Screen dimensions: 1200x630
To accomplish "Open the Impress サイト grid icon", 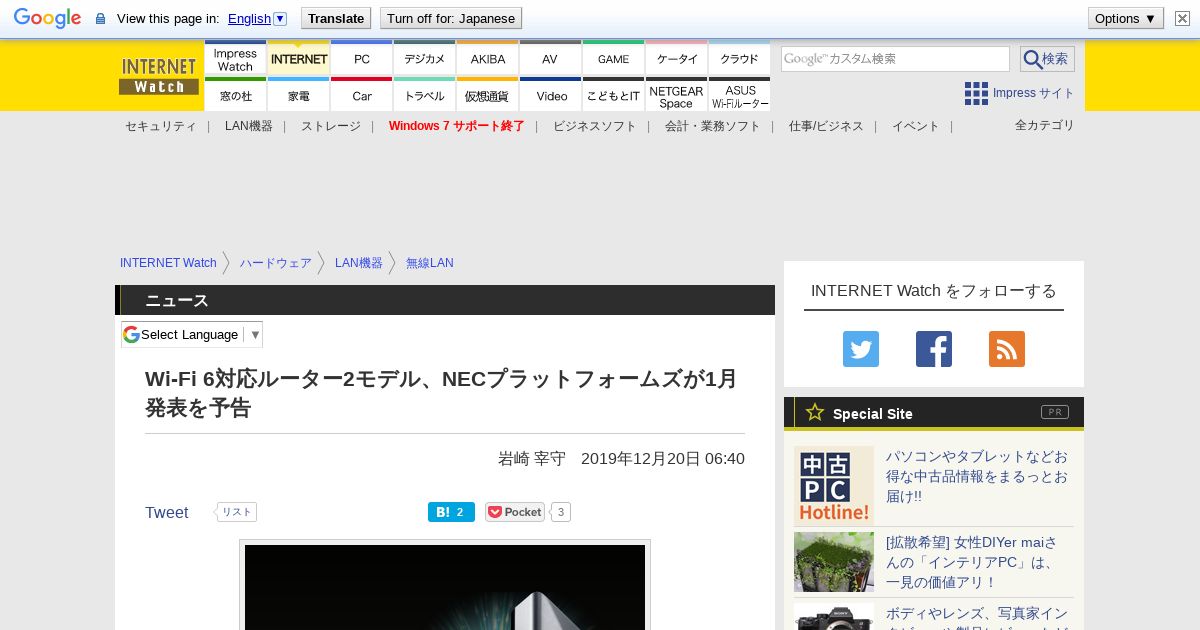I will (x=976, y=93).
